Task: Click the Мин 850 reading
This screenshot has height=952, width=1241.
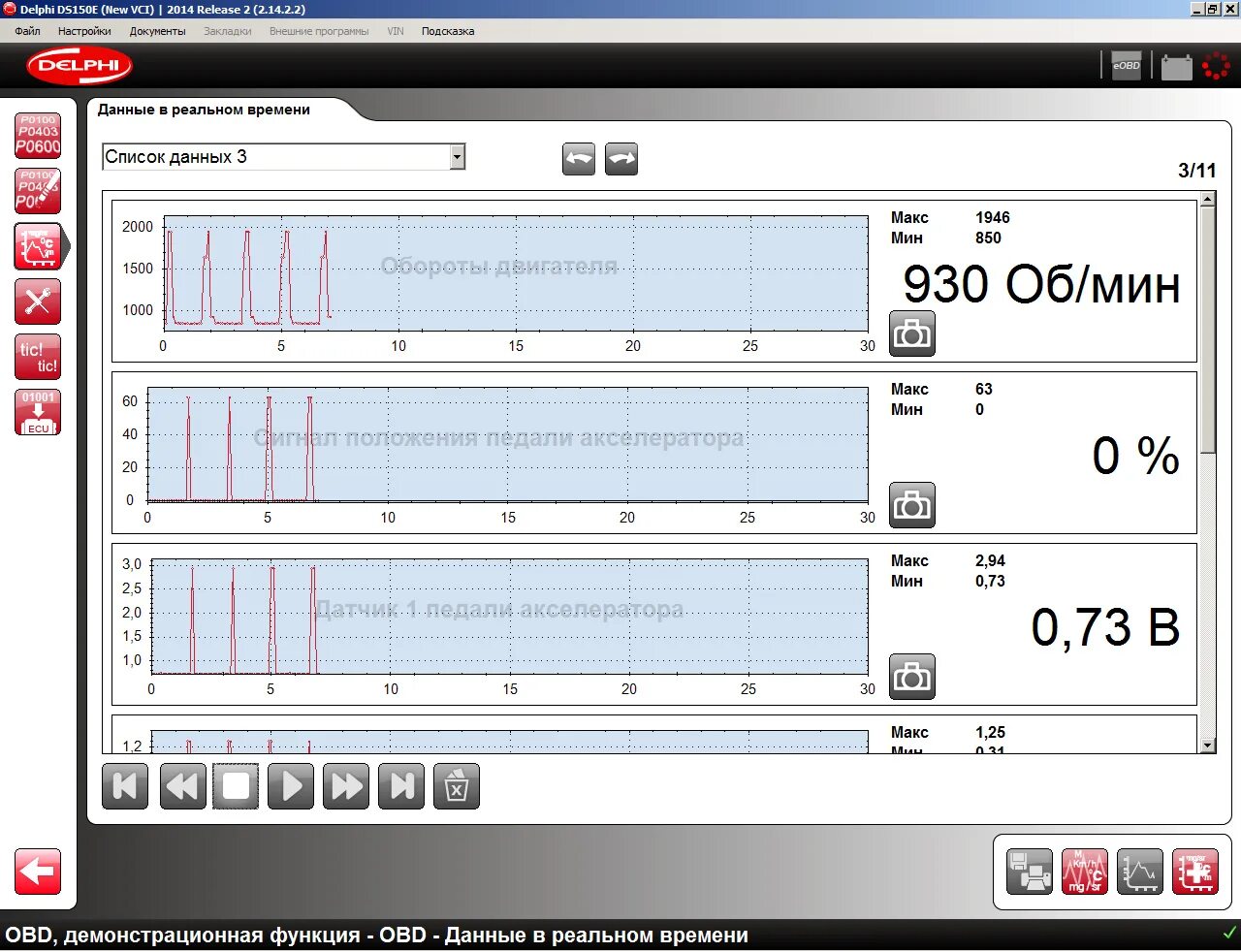Action: 946,238
